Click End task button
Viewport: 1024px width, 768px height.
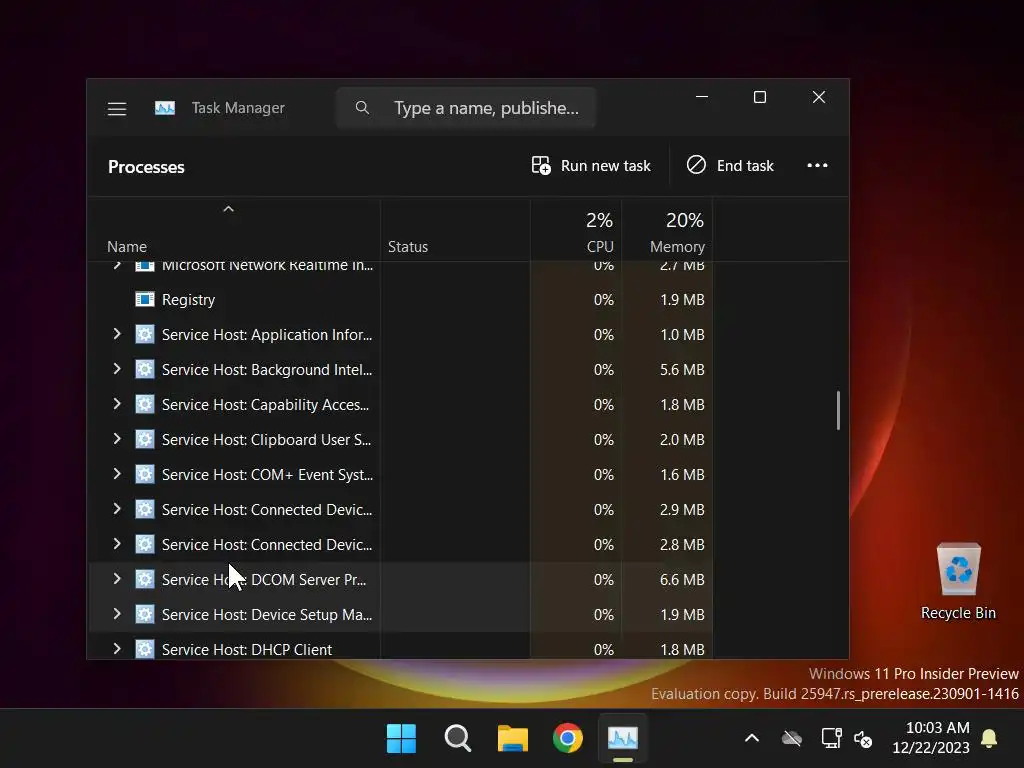tap(730, 166)
